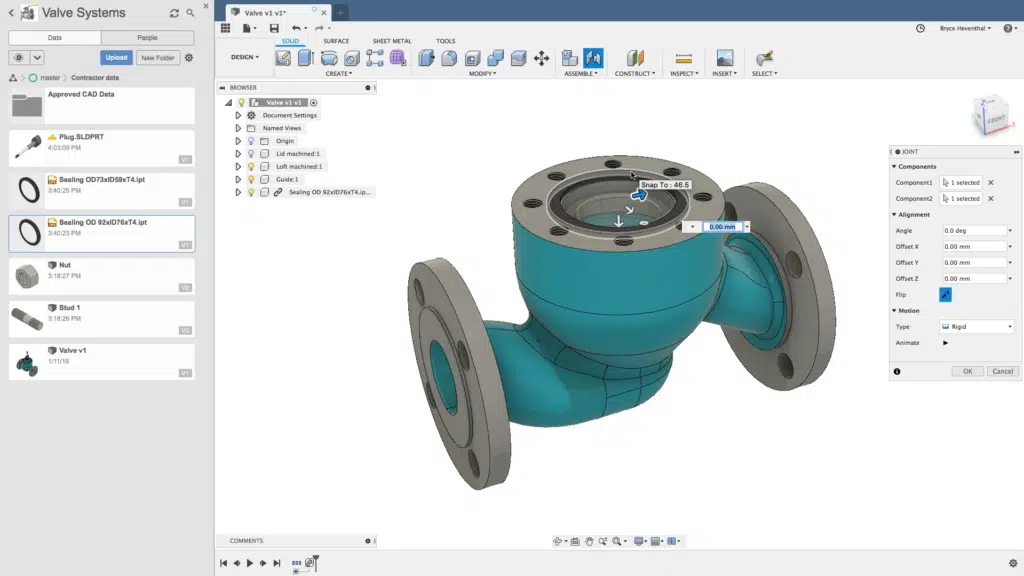
Task: Switch to the SHEET METAL tab
Action: [x=390, y=41]
